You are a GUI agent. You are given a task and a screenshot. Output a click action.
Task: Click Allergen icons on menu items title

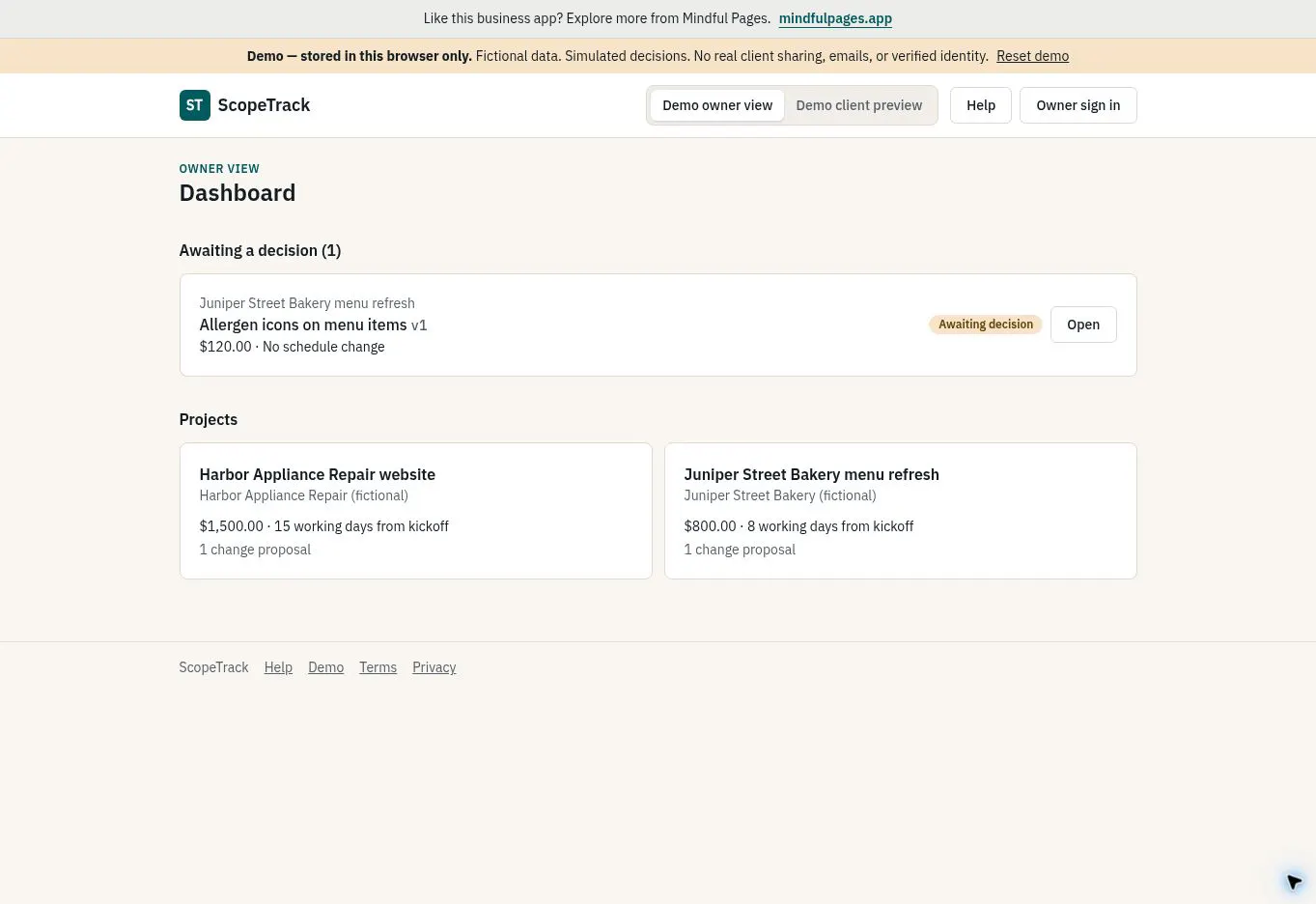(303, 325)
